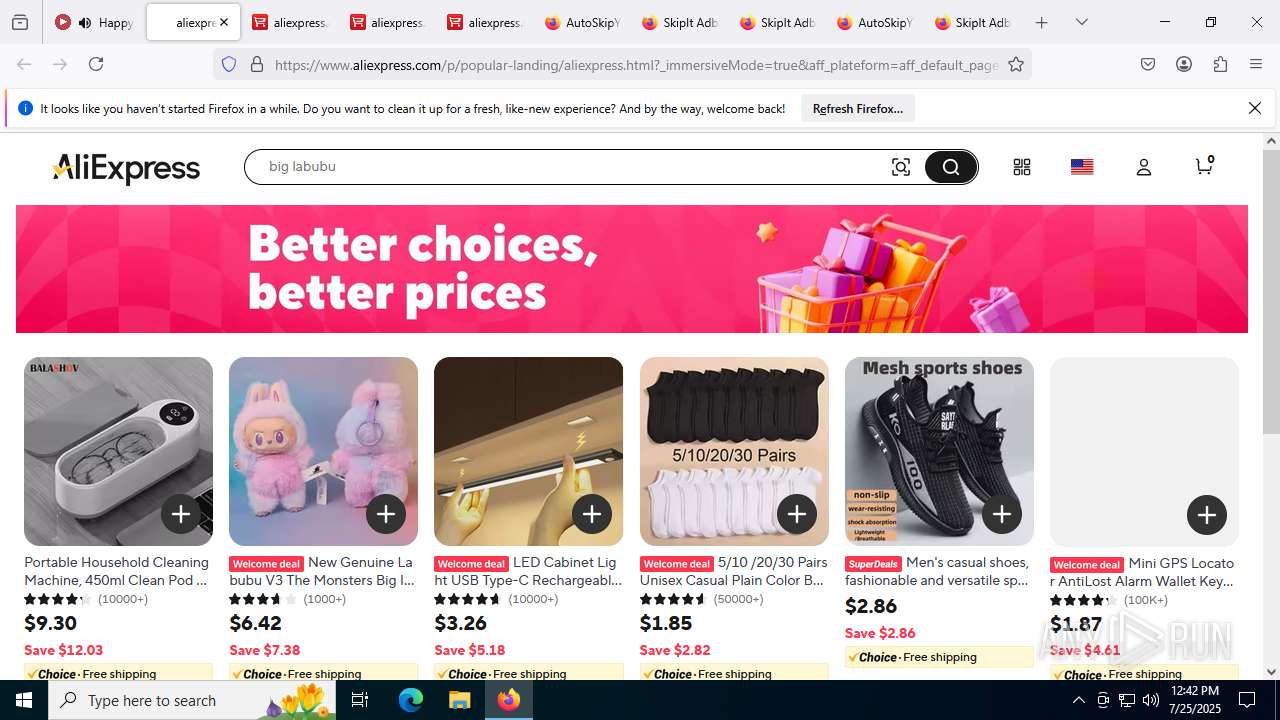Mute the playing Happy tab audio
Screen dimensions: 1280x720
pyautogui.click(x=85, y=22)
